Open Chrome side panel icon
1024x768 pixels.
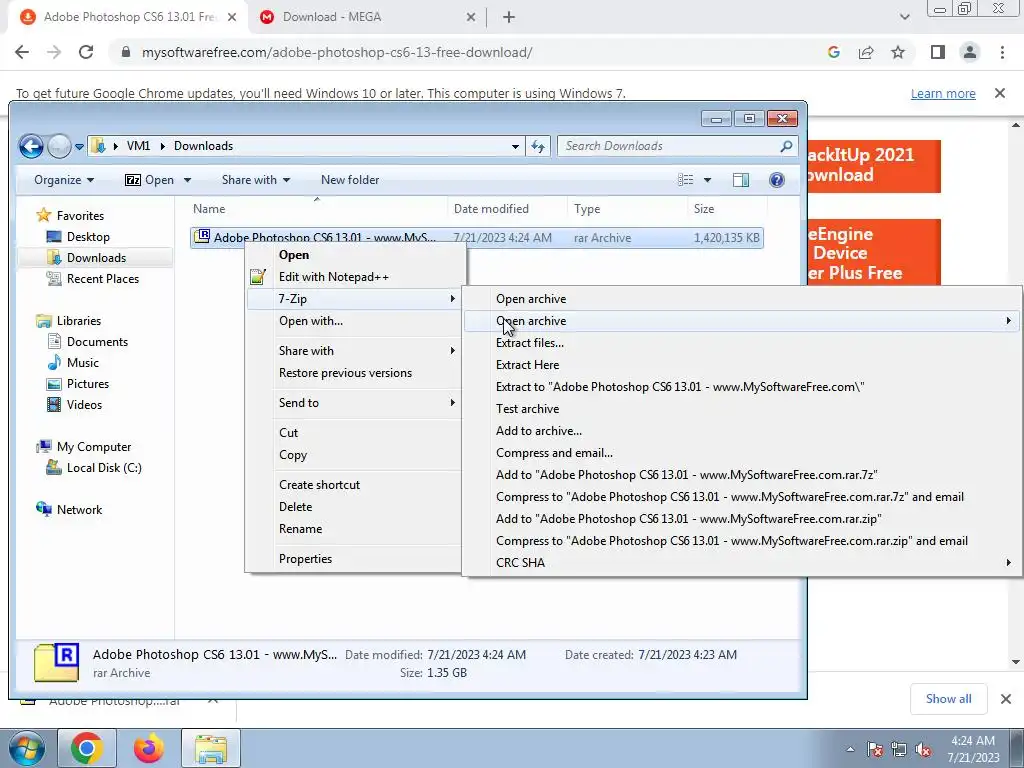[938, 52]
